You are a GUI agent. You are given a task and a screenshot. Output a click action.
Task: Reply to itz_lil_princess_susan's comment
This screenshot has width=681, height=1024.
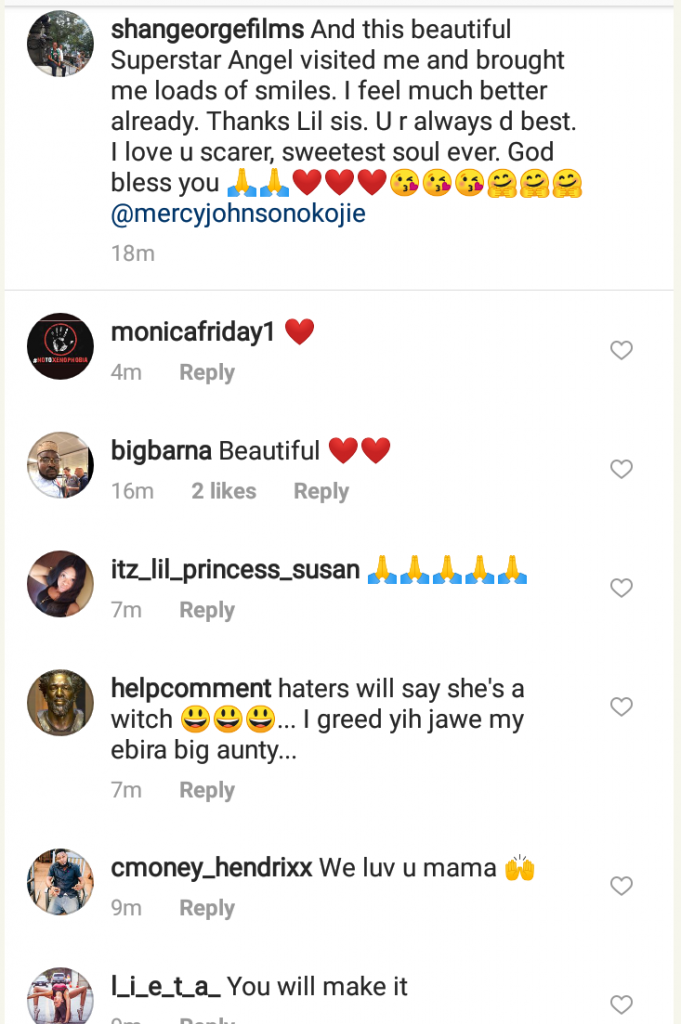[207, 611]
